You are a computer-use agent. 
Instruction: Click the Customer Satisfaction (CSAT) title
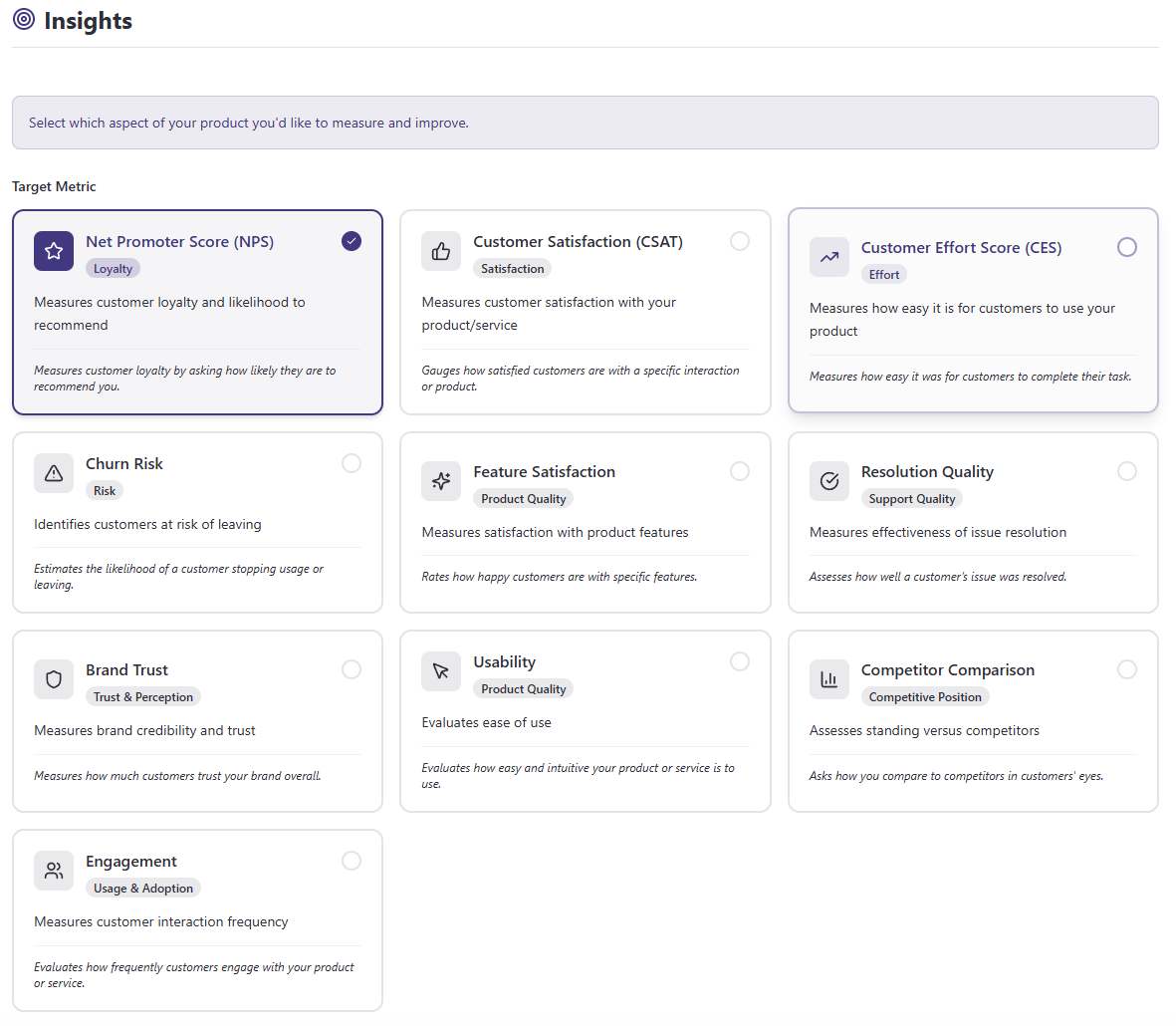tap(578, 241)
